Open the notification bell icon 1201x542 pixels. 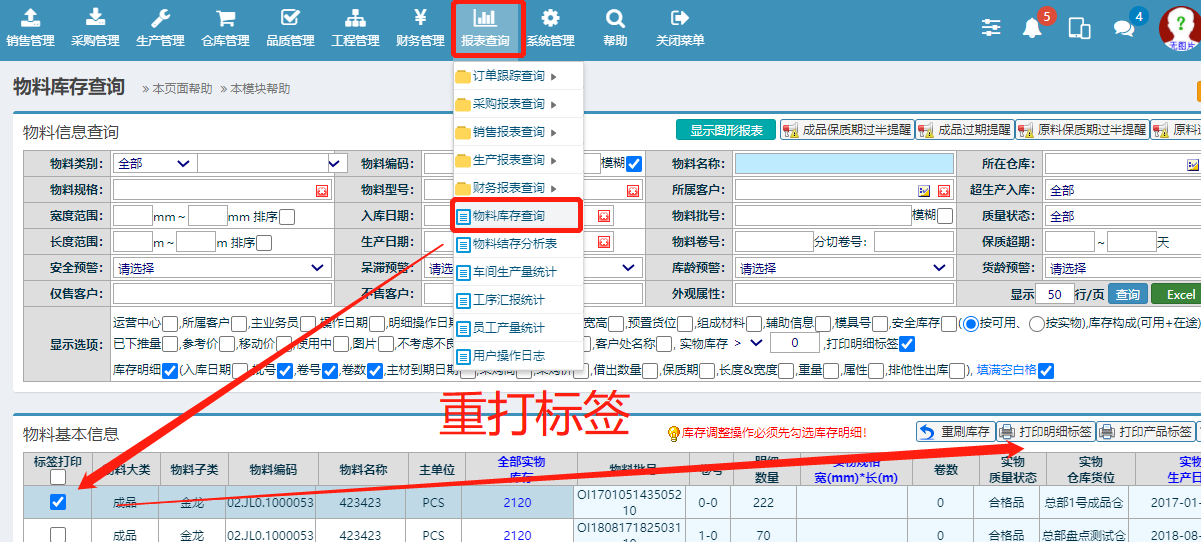tap(1032, 28)
